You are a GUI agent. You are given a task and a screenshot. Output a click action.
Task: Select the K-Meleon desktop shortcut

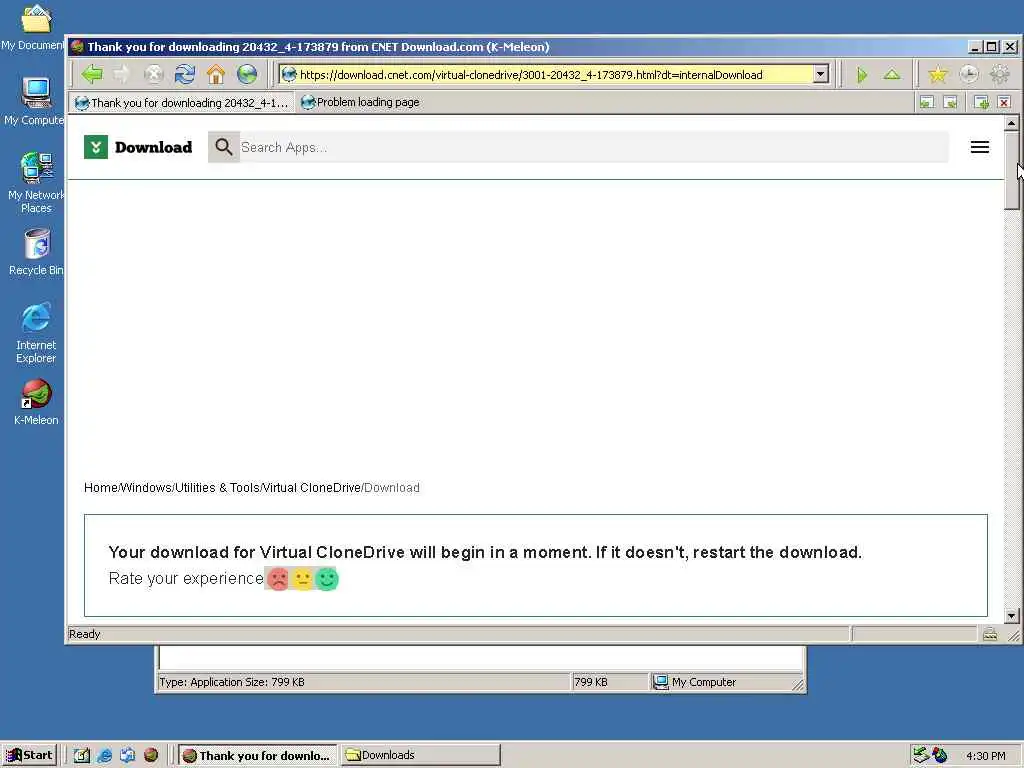[x=36, y=402]
